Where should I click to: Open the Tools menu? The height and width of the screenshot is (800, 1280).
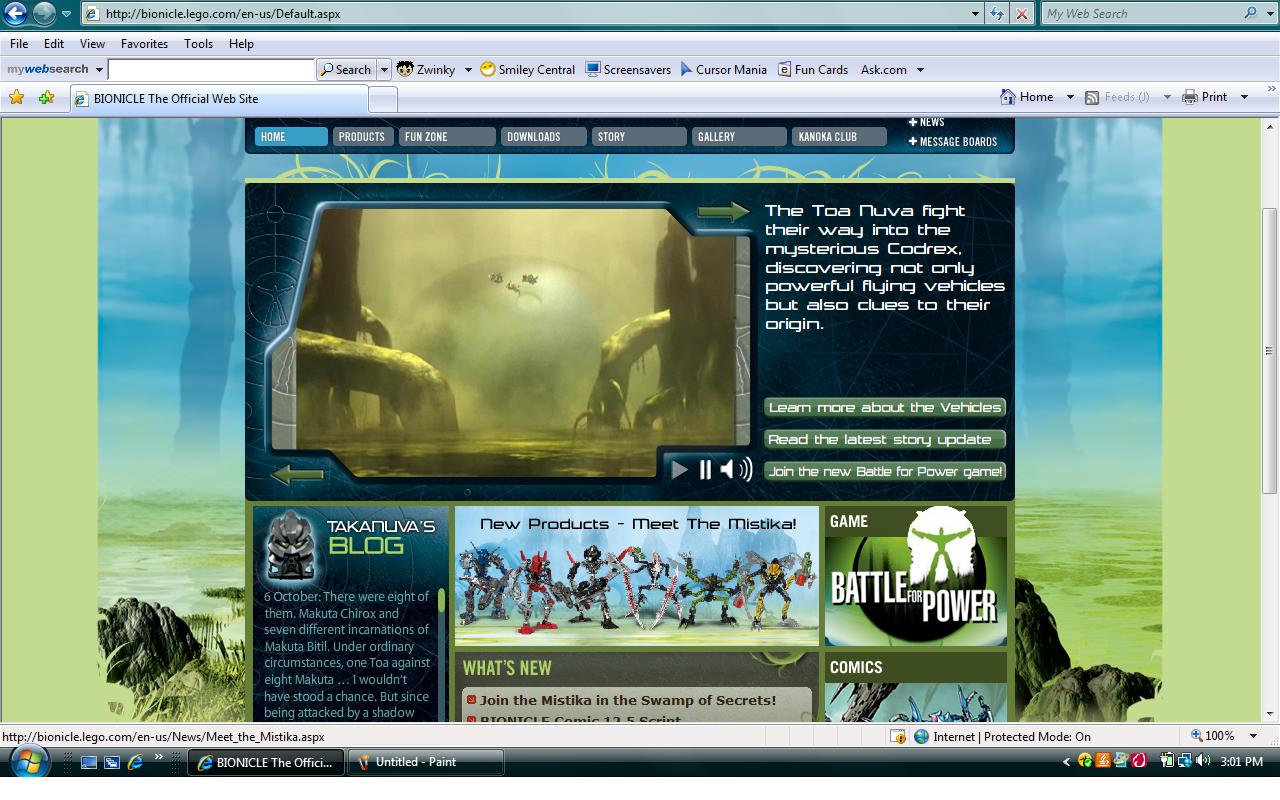pyautogui.click(x=198, y=44)
